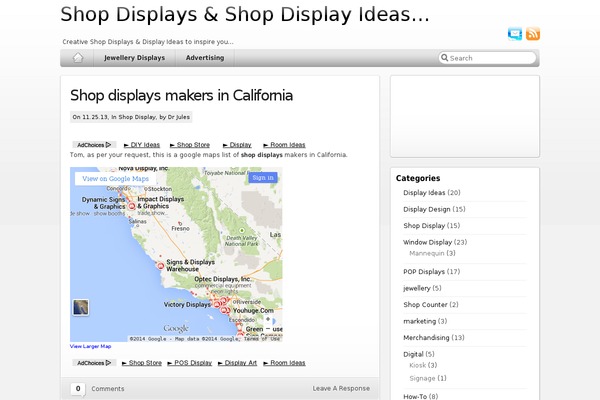600x400 pixels.
Task: Click the Optec Displays, Inc. map label
Action: tap(222, 279)
